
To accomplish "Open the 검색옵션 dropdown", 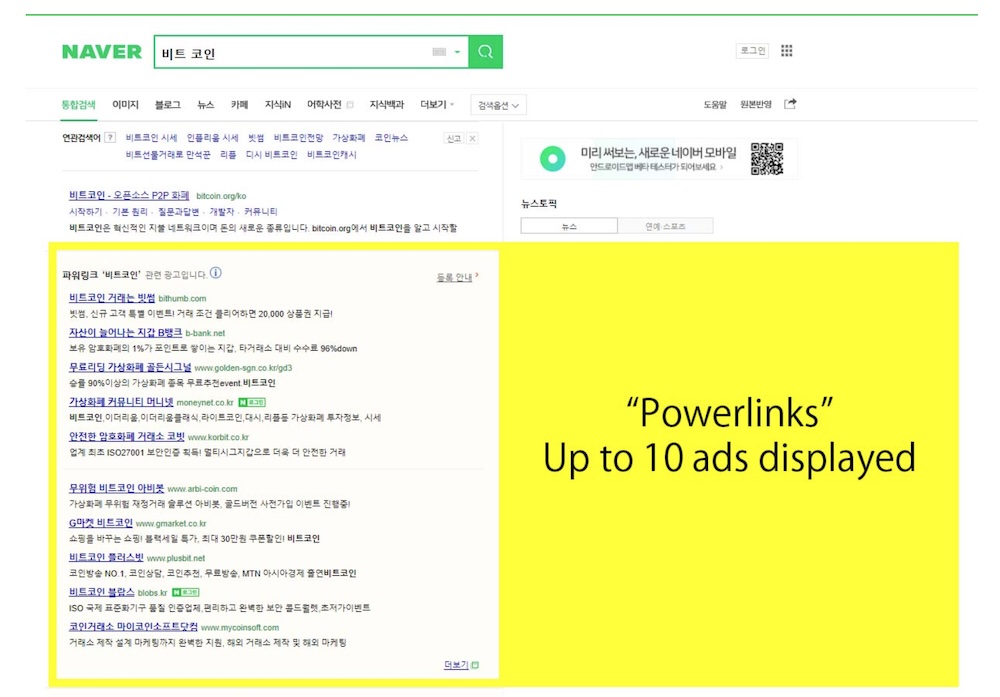I will tap(499, 105).
